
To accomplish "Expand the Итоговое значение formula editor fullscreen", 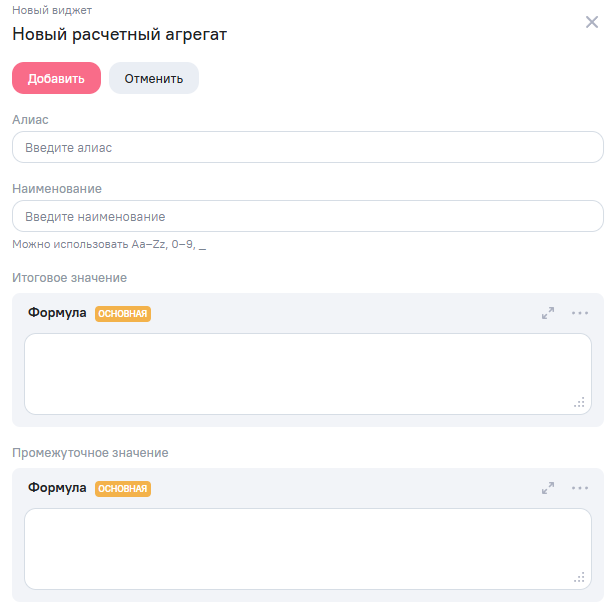I will [x=548, y=313].
